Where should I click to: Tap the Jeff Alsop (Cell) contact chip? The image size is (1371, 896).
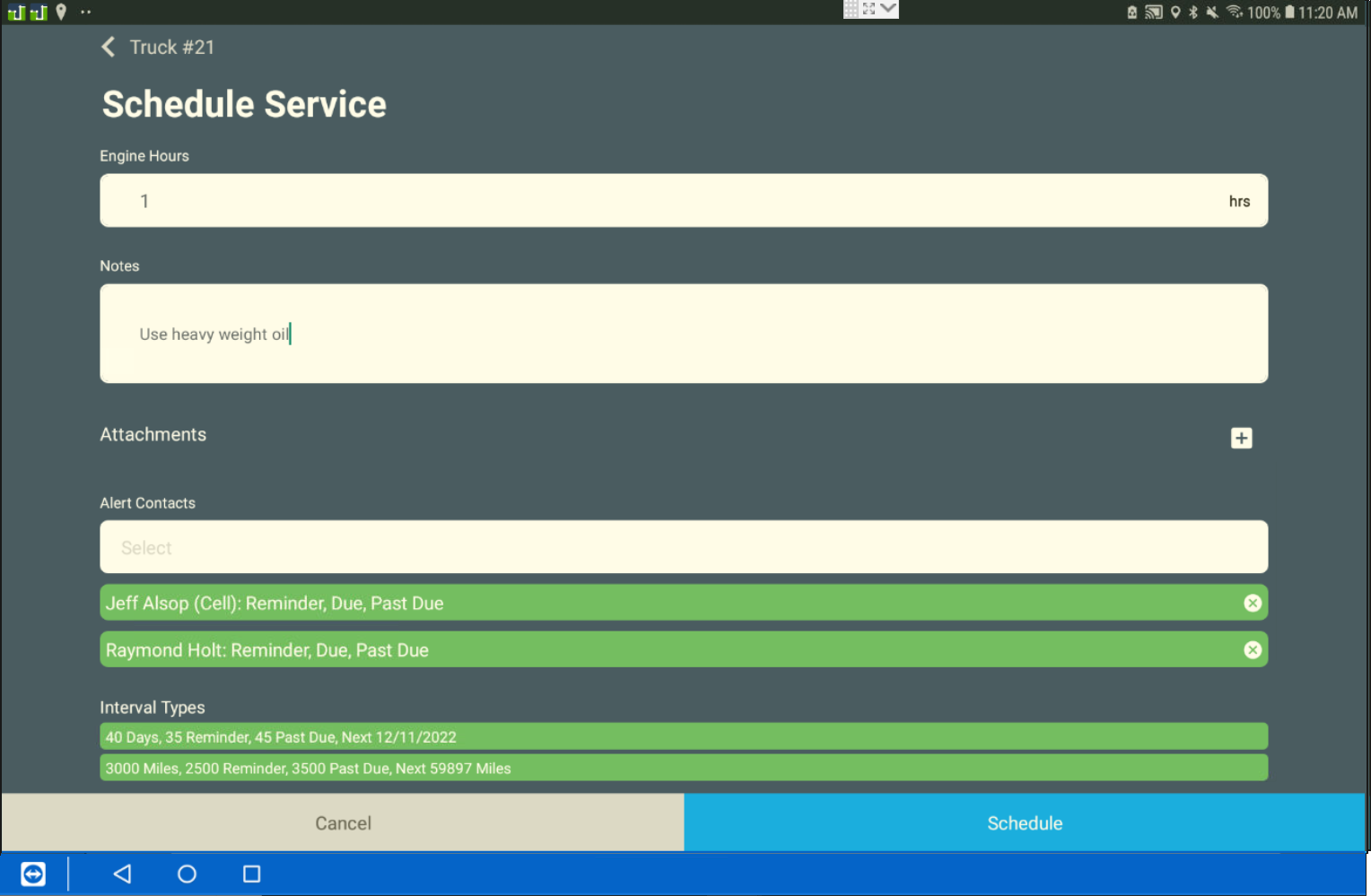click(x=628, y=604)
